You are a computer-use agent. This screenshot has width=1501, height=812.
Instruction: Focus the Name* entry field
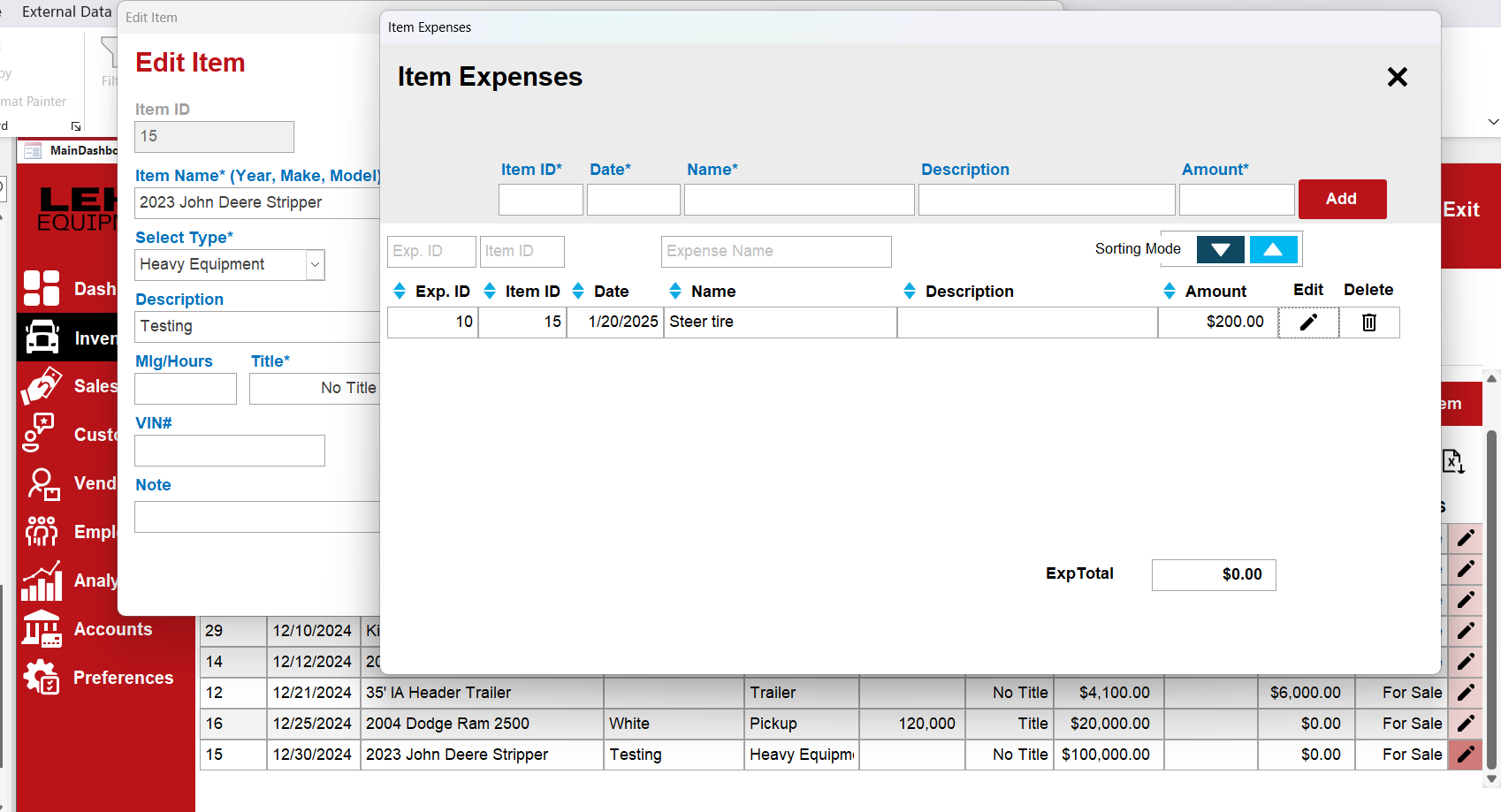799,200
